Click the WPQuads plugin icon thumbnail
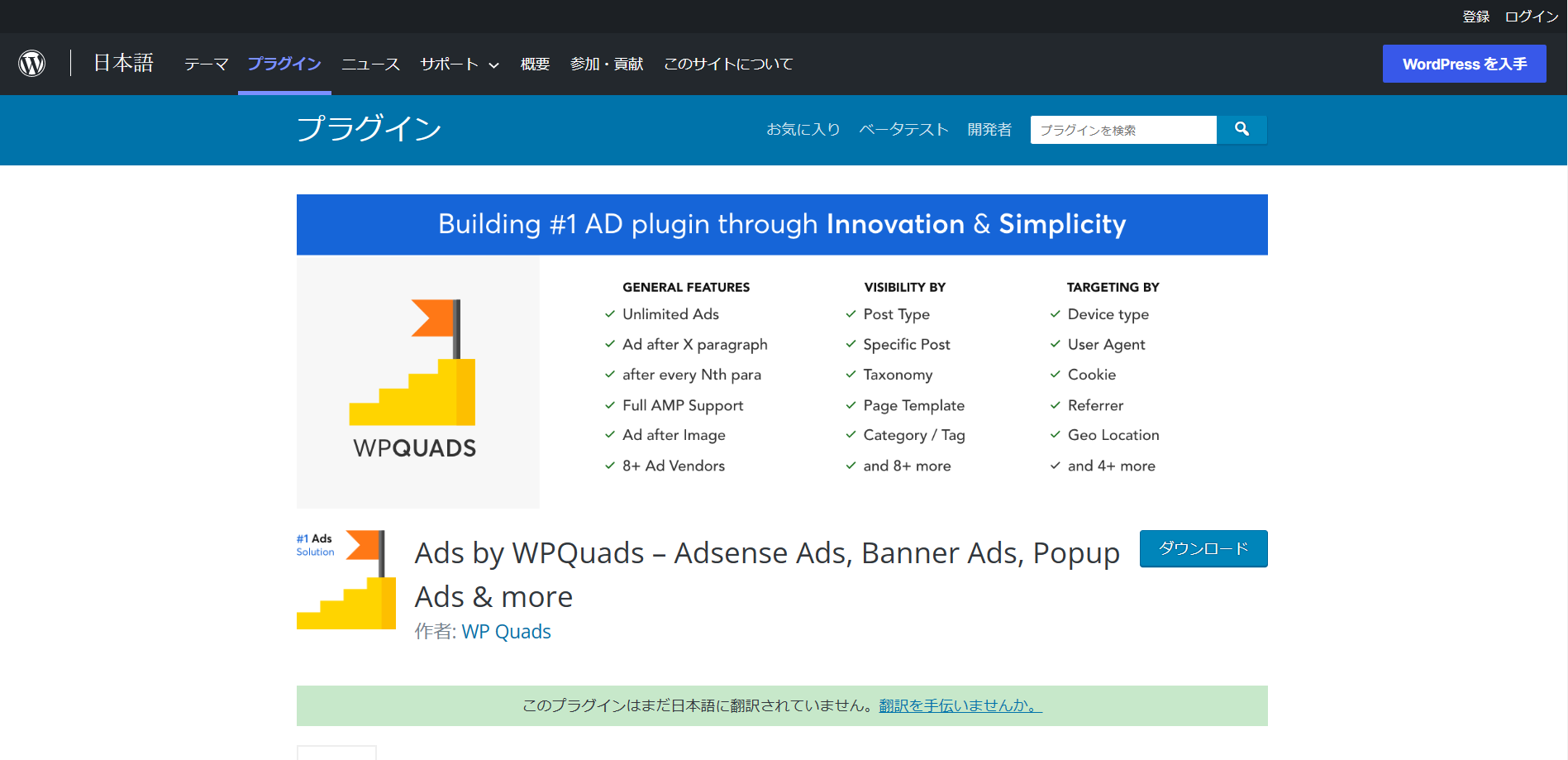The width and height of the screenshot is (1568, 760). tap(346, 580)
